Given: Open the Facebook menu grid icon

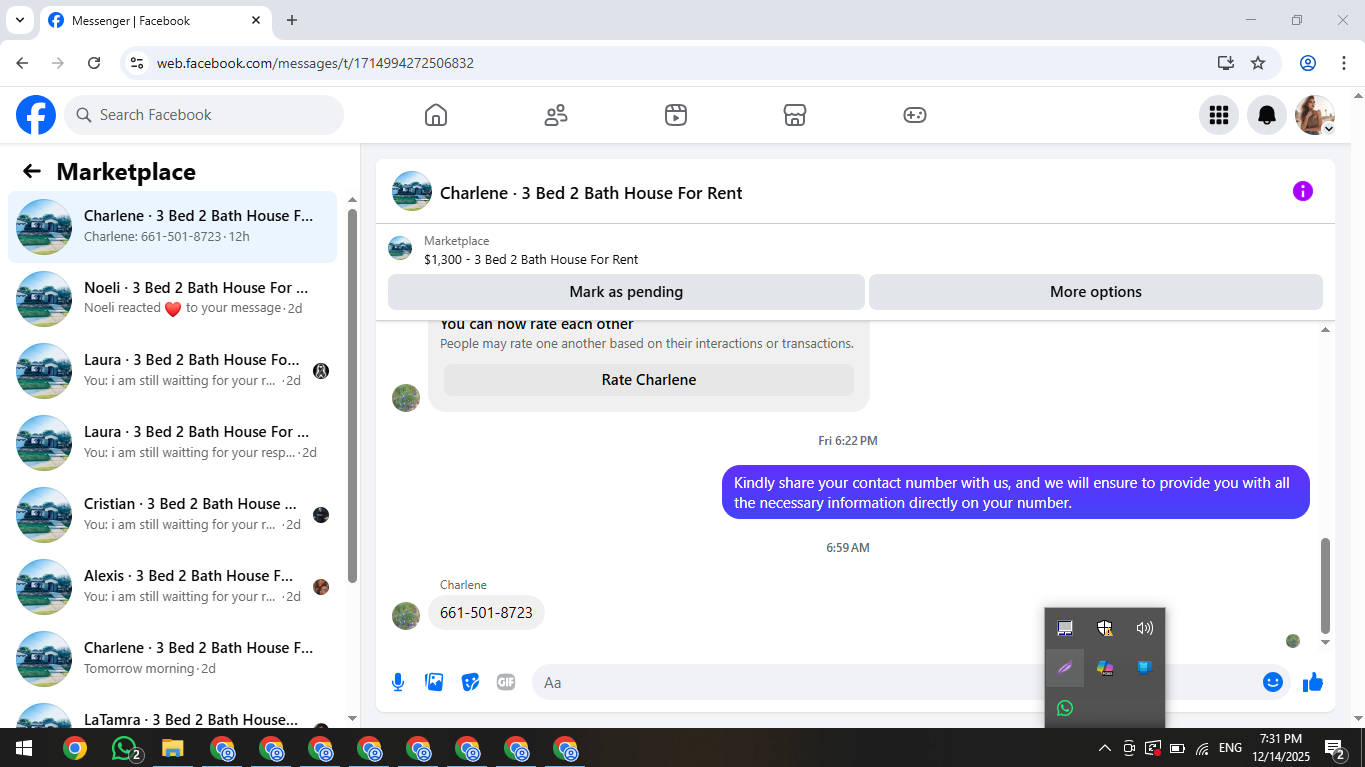Looking at the screenshot, I should coord(1219,115).
